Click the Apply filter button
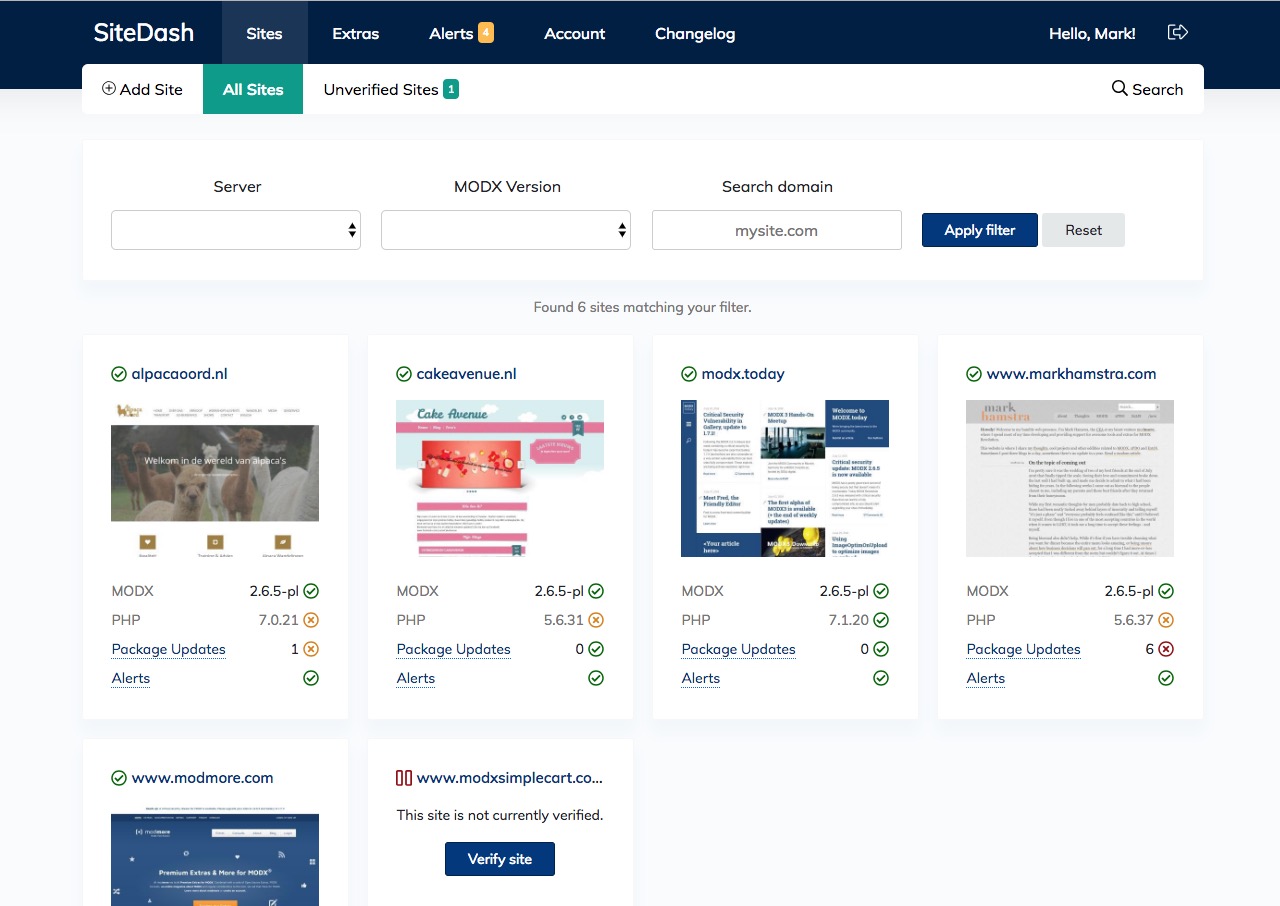Screen dimensions: 1280x906 point(979,229)
